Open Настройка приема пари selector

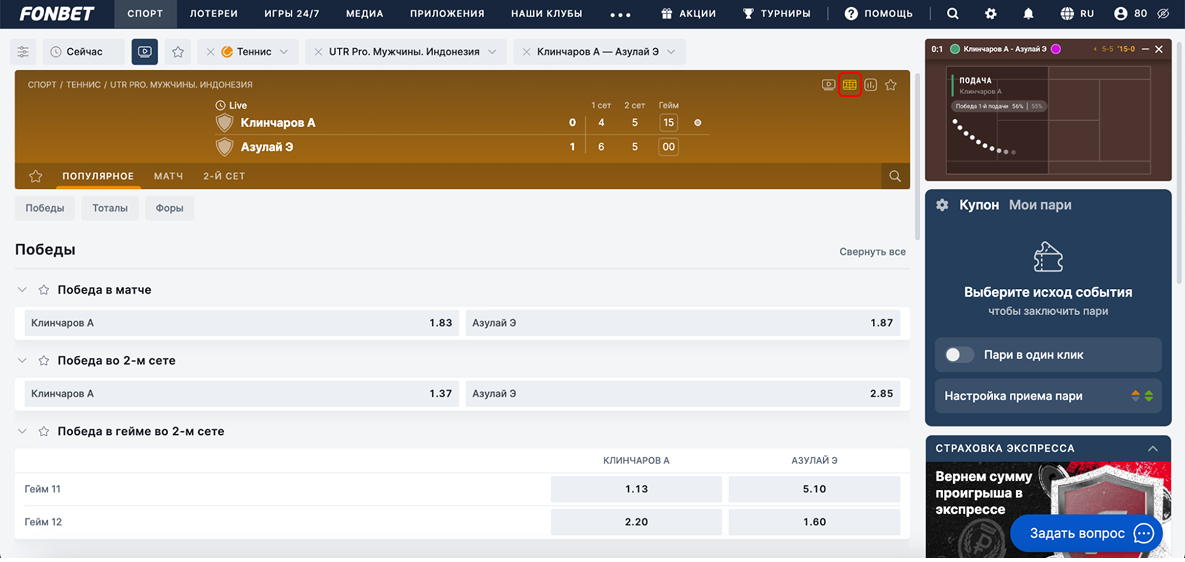(x=1047, y=396)
